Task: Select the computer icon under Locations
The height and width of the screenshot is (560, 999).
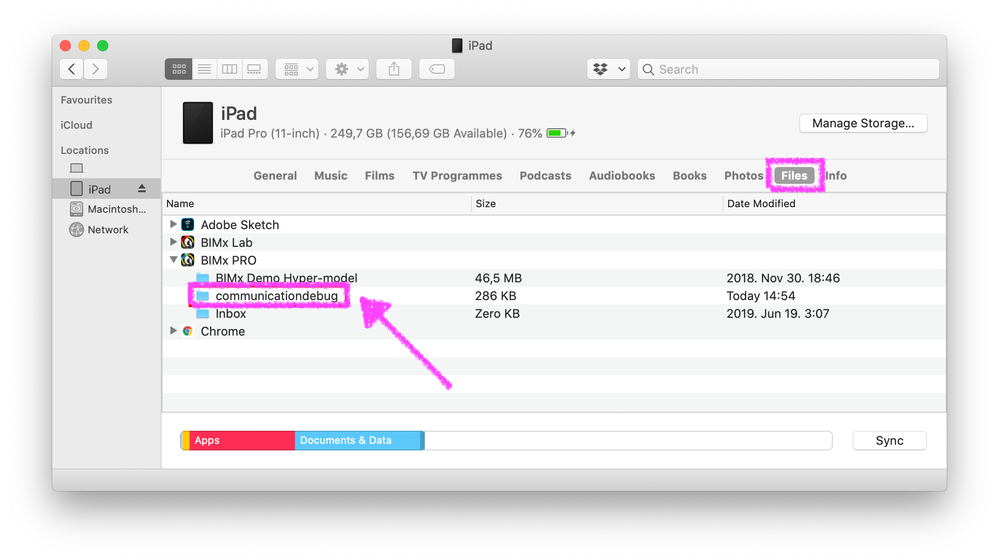Action: click(x=76, y=168)
